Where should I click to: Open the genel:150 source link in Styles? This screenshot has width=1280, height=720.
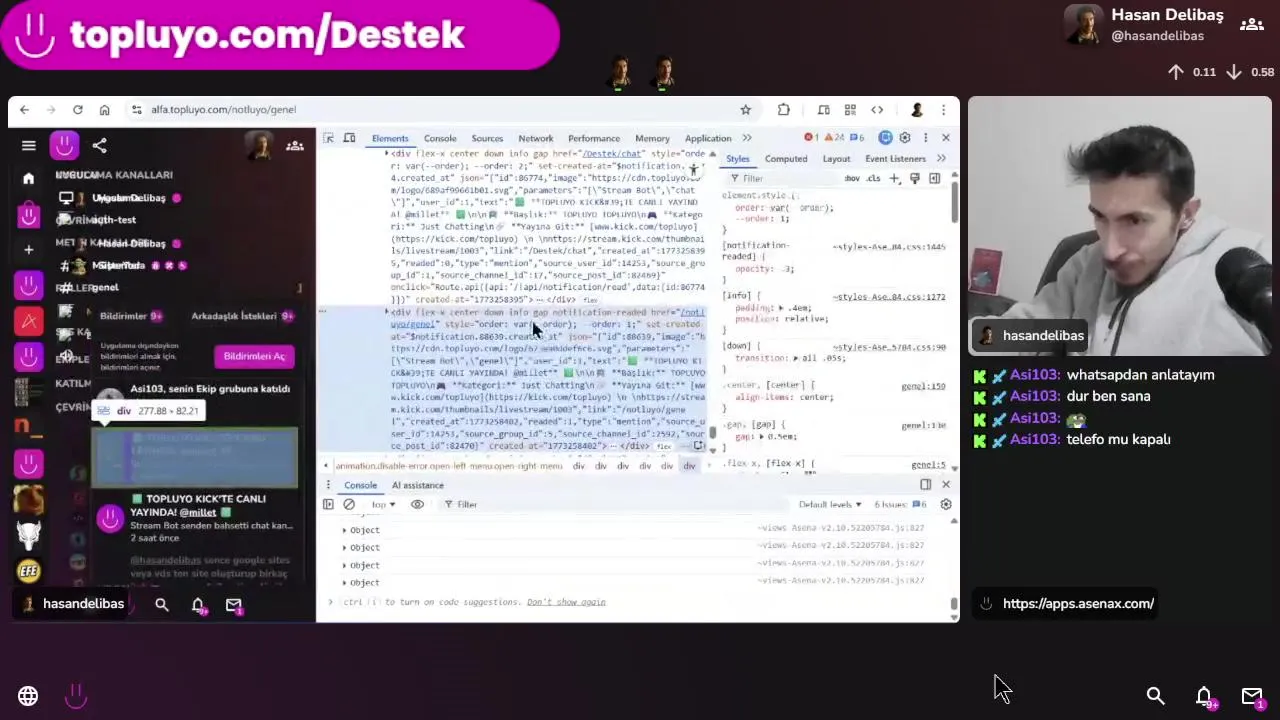coord(923,386)
